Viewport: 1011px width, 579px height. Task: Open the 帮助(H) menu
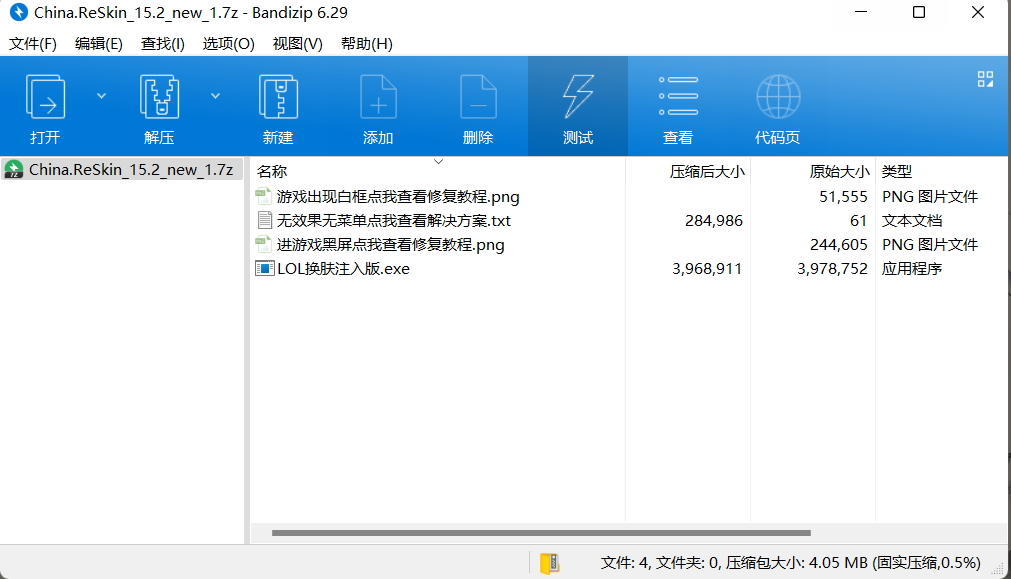366,44
